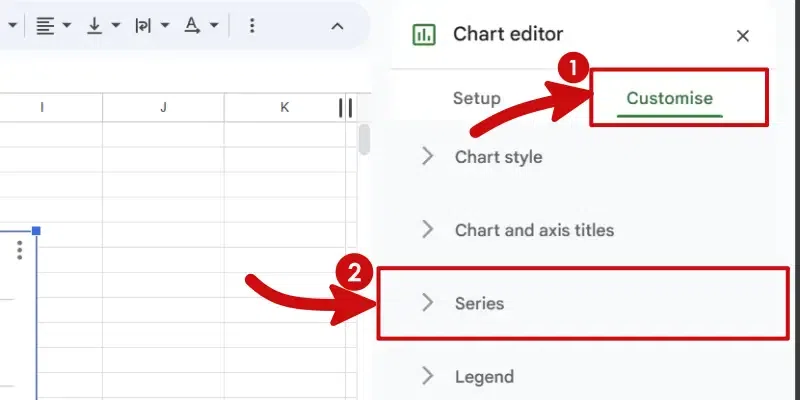
Task: Hide the menus with the up chevron
Action: pos(337,25)
